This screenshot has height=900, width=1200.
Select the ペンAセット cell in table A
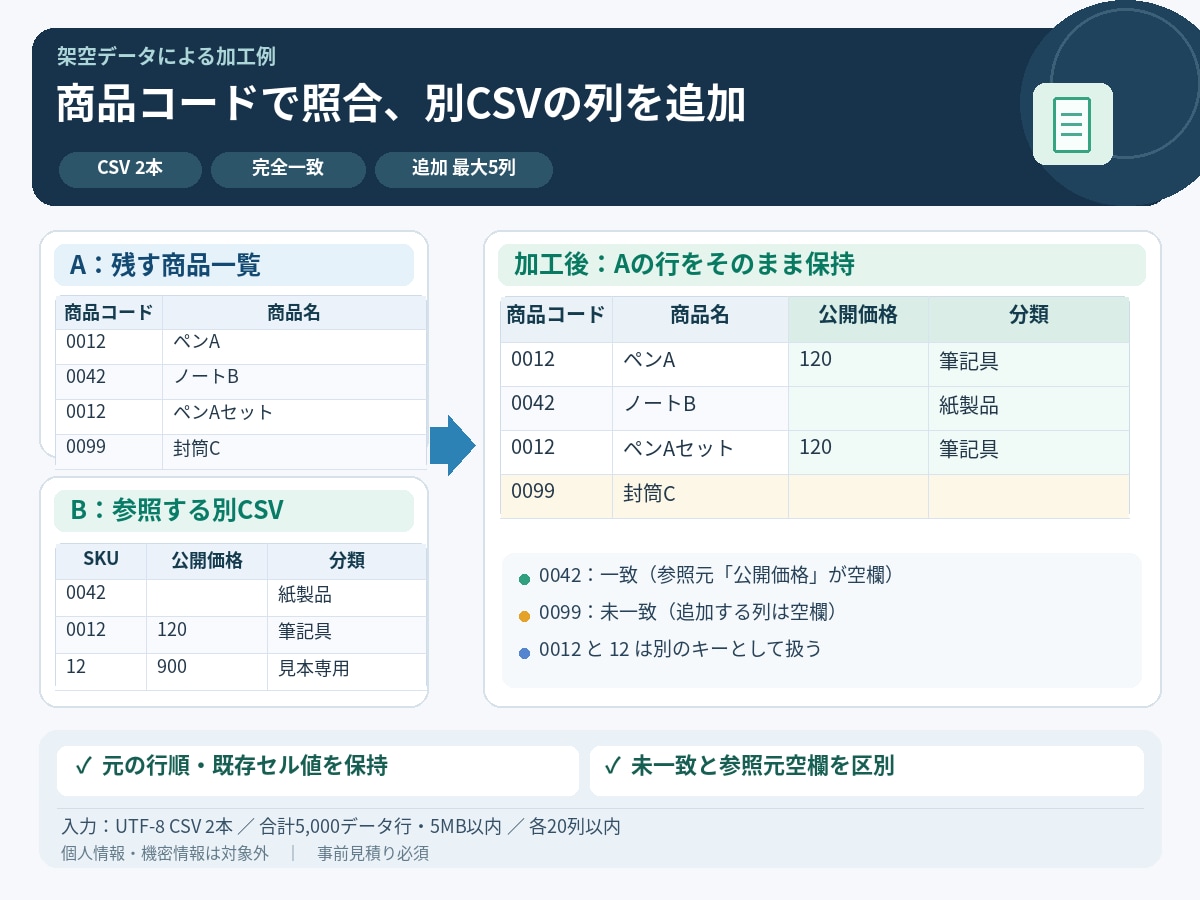click(294, 417)
